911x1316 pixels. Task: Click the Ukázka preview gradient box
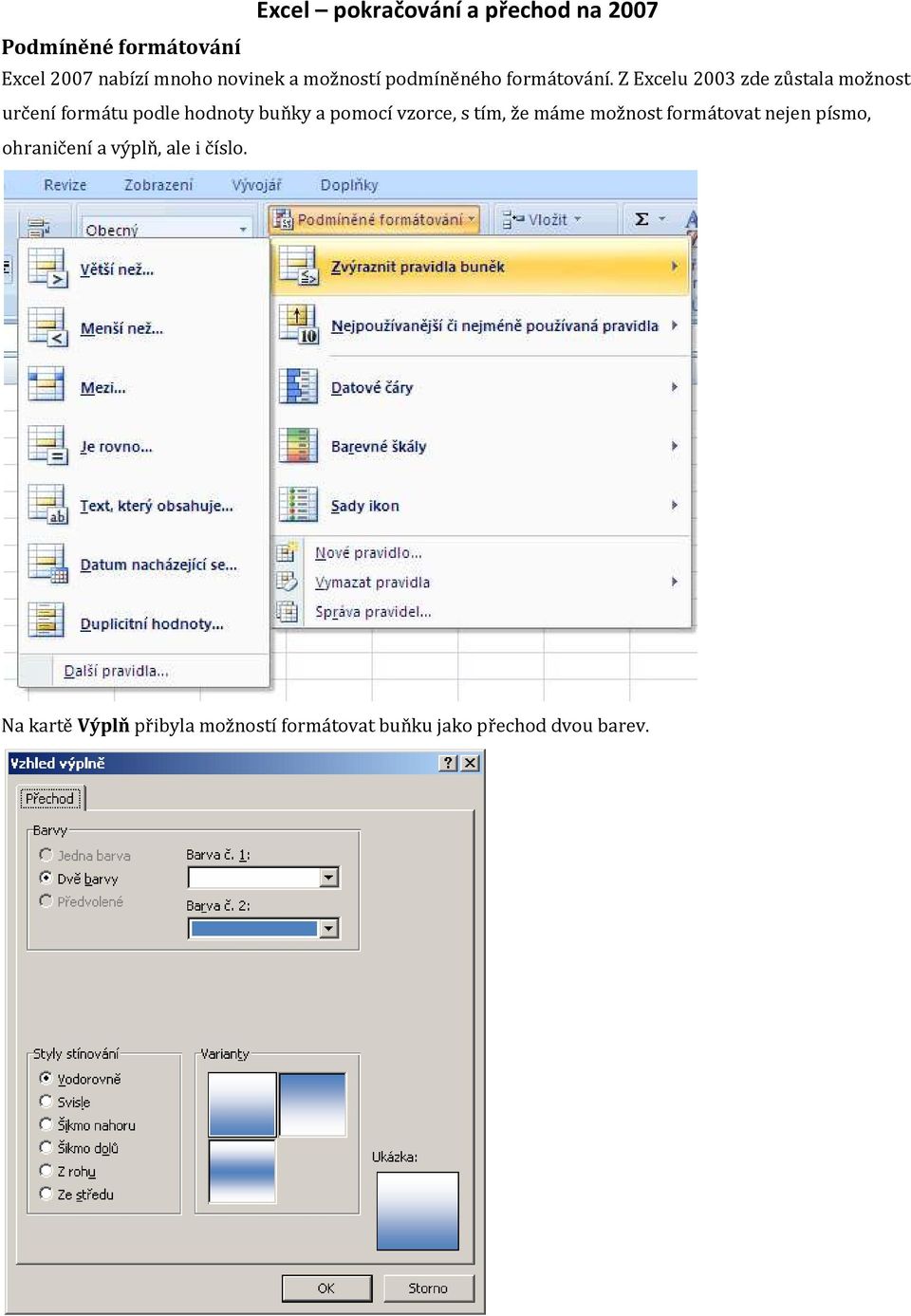418,1211
